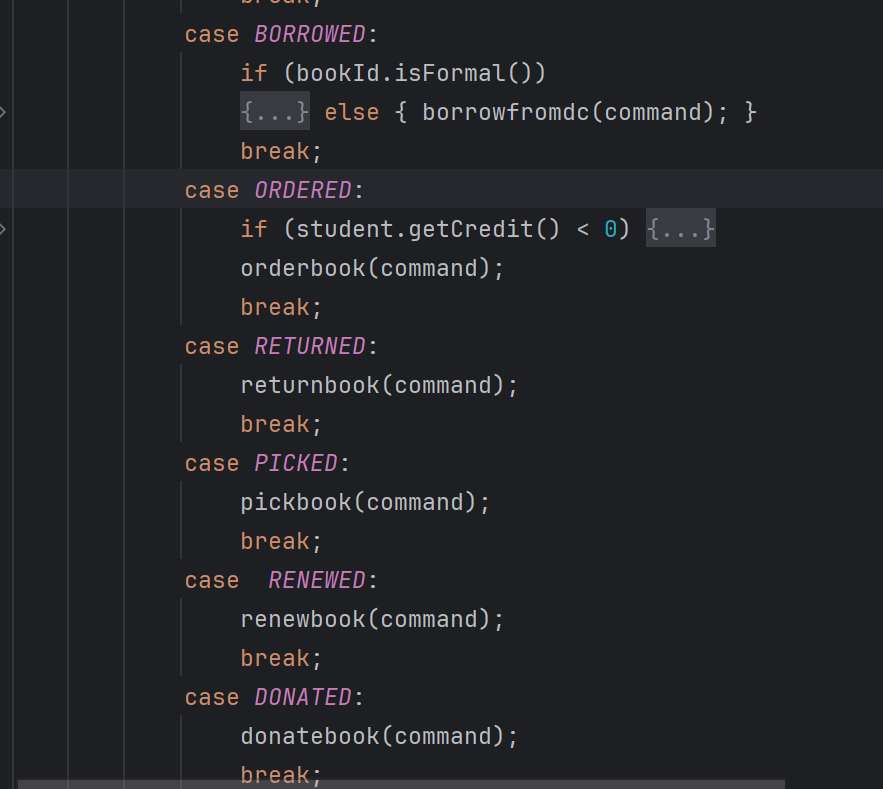Viewport: 883px width, 789px height.
Task: Click the pickbook(command) call
Action: coord(358,502)
